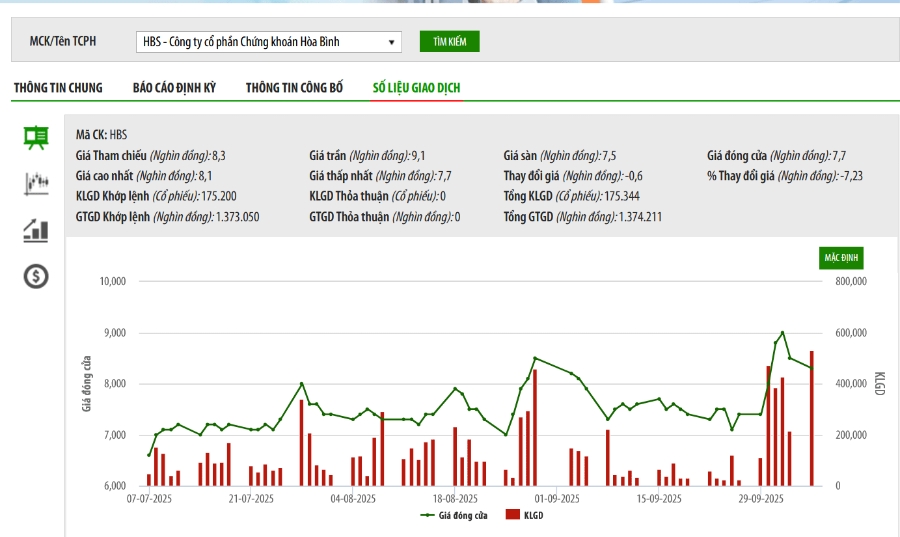Screen dimensions: 900x537
Task: Click the 07-07-2025 date label on axis
Action: click(x=149, y=497)
